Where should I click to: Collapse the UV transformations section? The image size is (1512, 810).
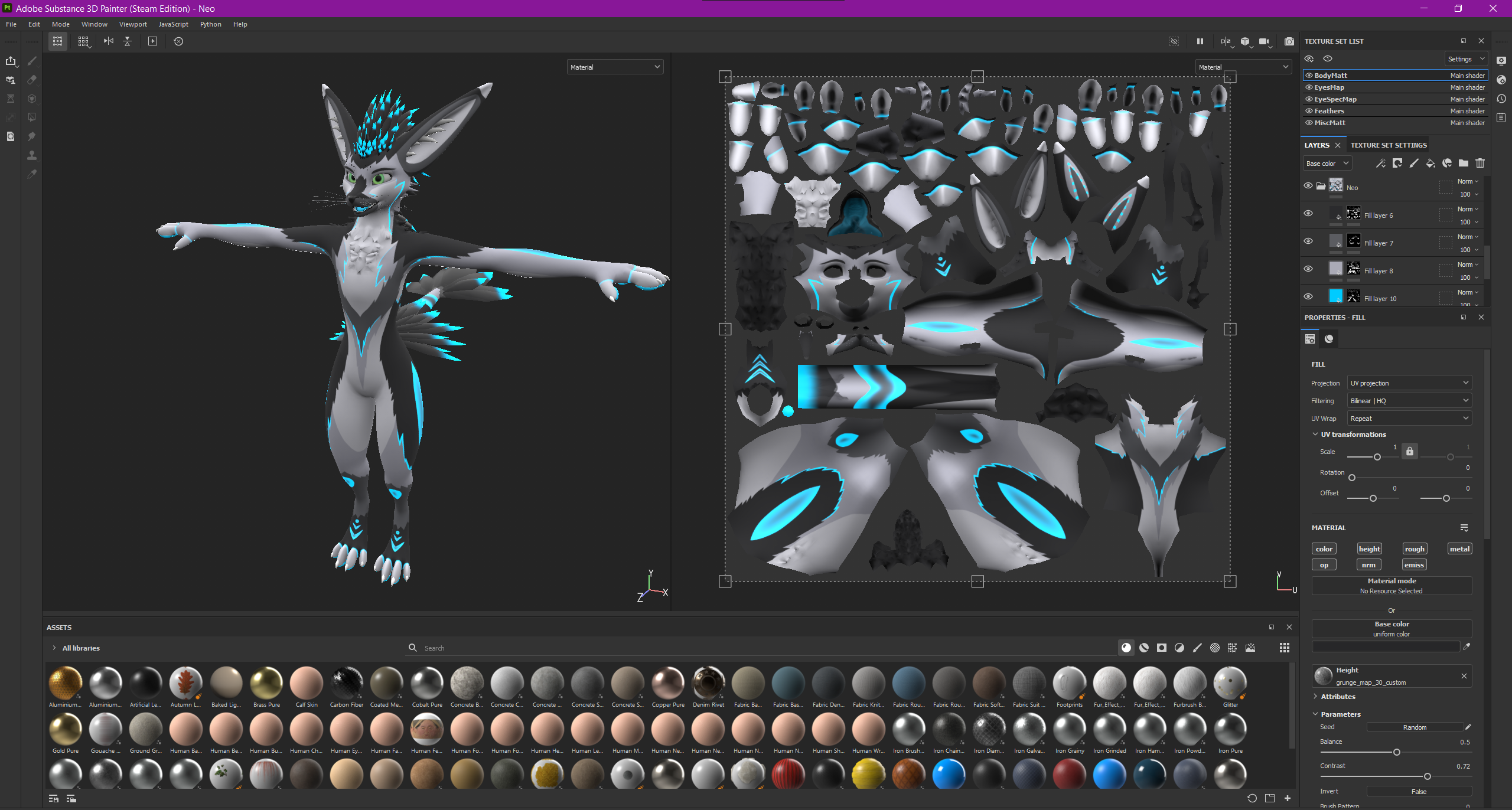1315,435
